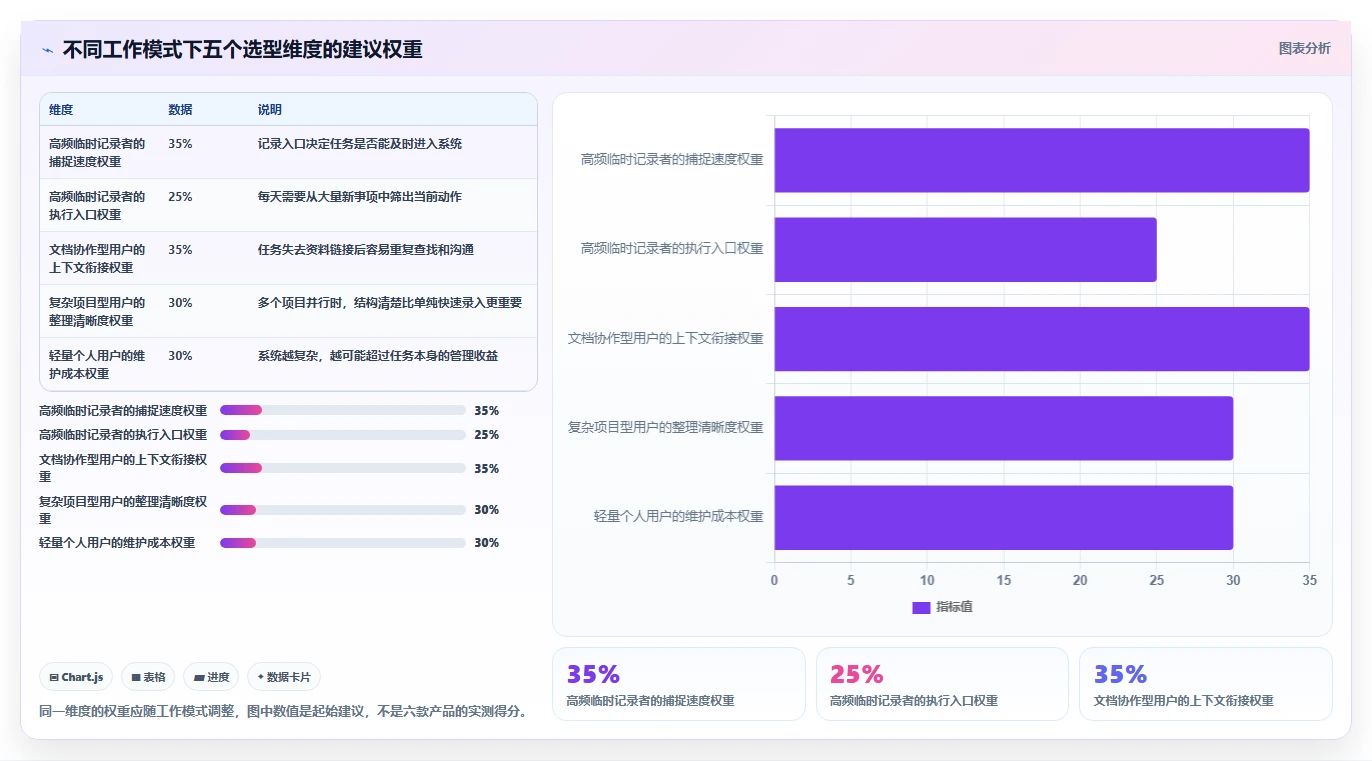This screenshot has width=1372, height=761.
Task: Click description 多个项目并行时，结构清楚比单纯快速录入更重要
Action: coord(390,303)
